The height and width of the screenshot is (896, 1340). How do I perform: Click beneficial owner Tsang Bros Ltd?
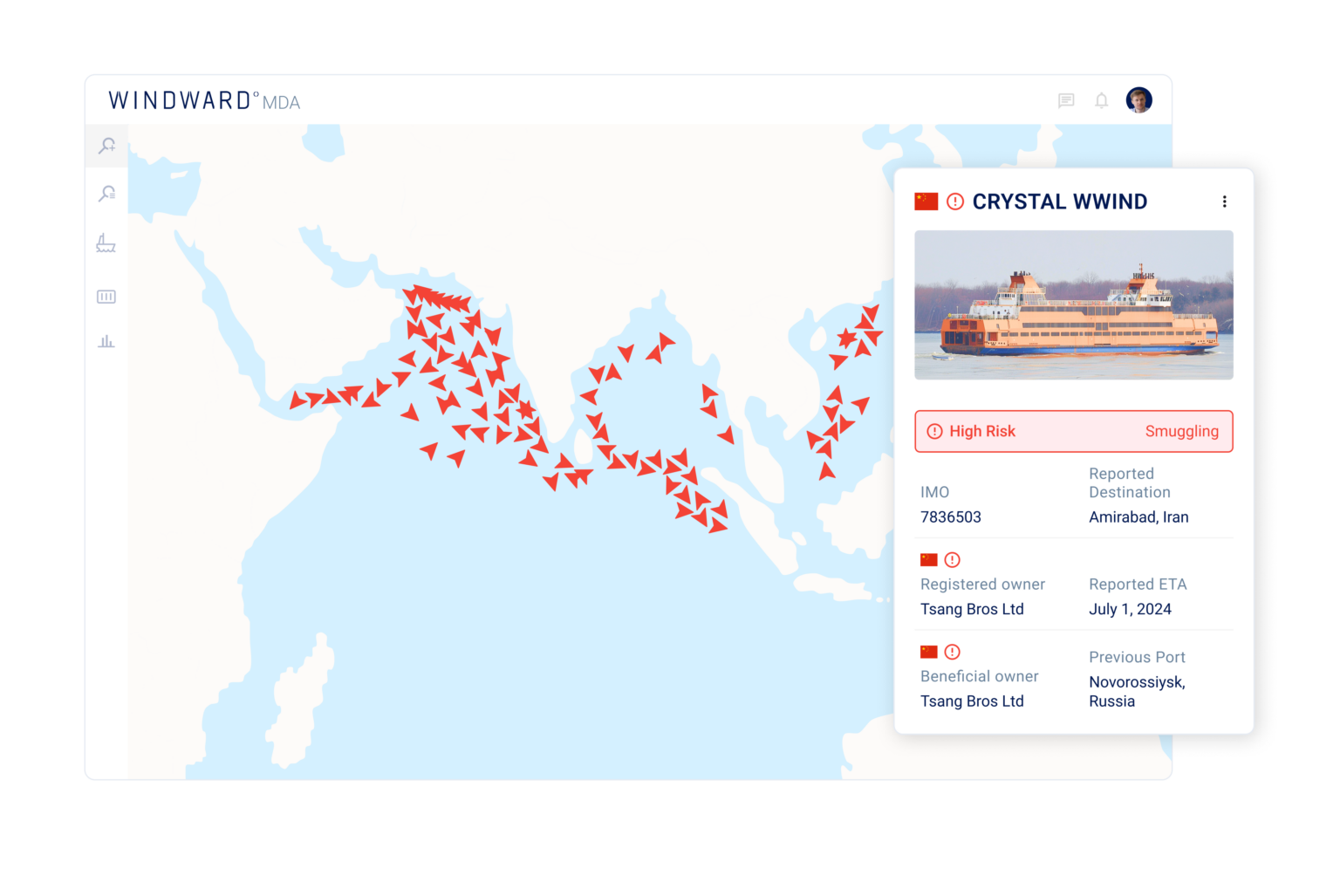(972, 701)
